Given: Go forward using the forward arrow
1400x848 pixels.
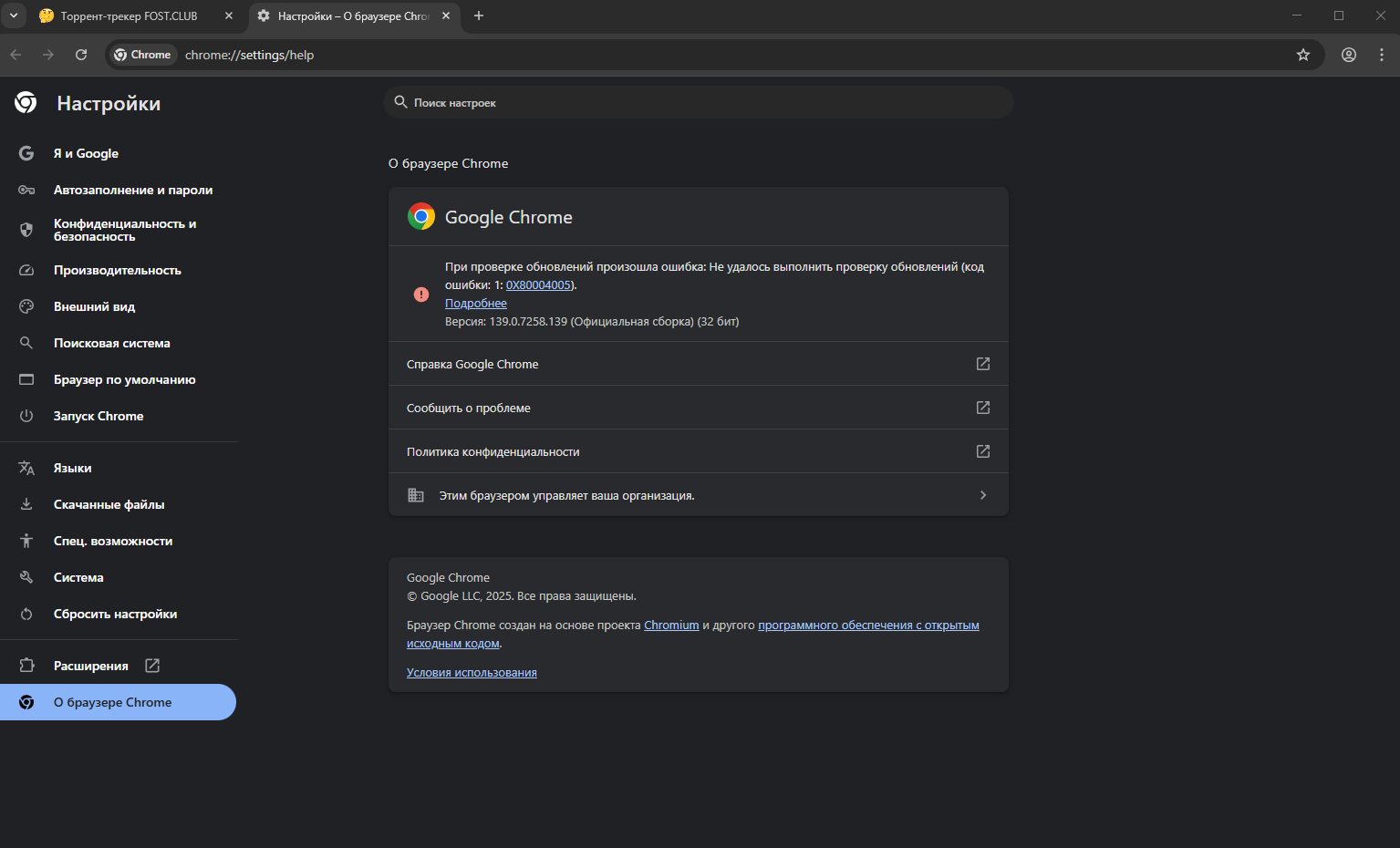Looking at the screenshot, I should 48,55.
